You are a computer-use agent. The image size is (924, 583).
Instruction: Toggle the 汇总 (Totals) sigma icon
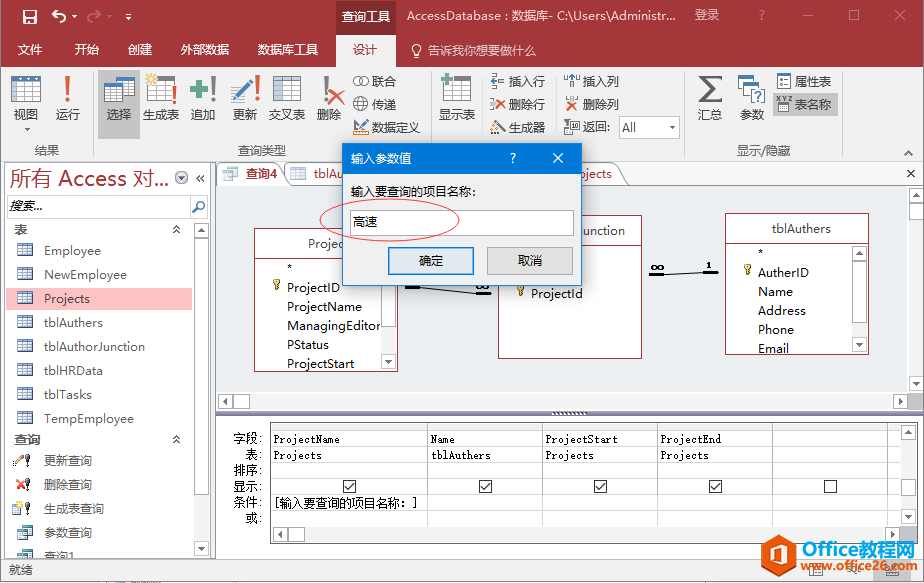[x=710, y=98]
